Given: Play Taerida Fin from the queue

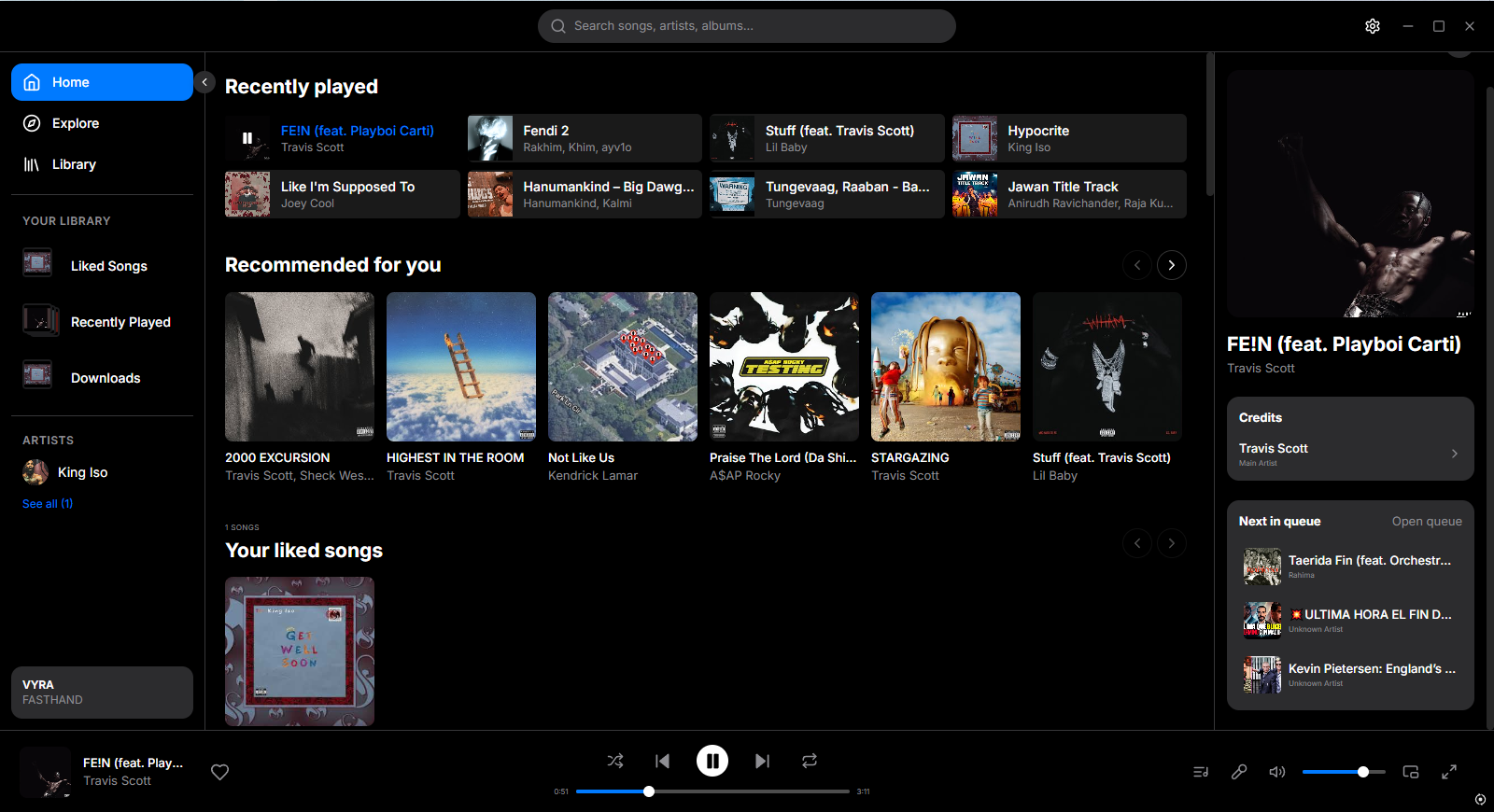Looking at the screenshot, I should 1350,567.
